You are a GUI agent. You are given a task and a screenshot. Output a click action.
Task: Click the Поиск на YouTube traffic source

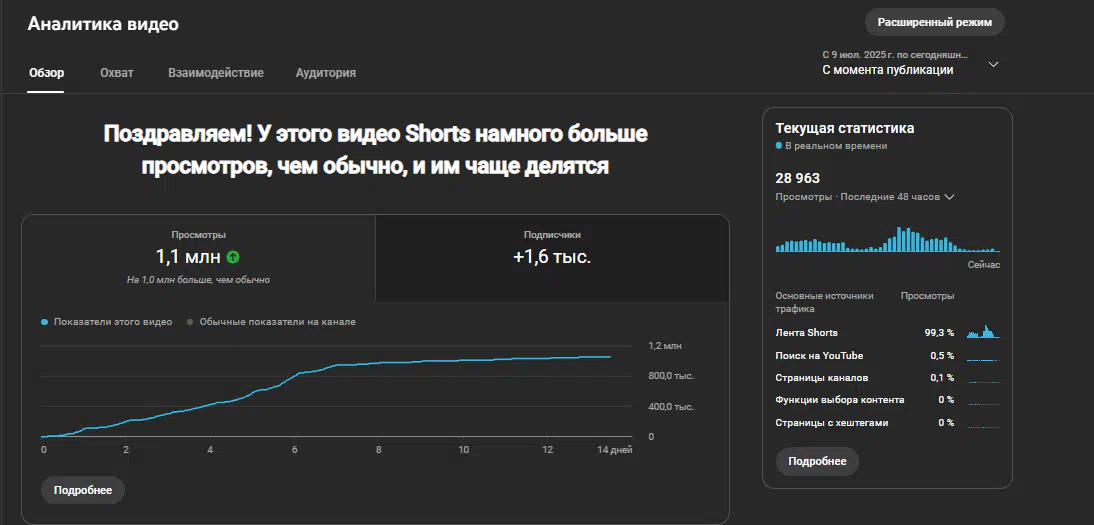(x=819, y=355)
